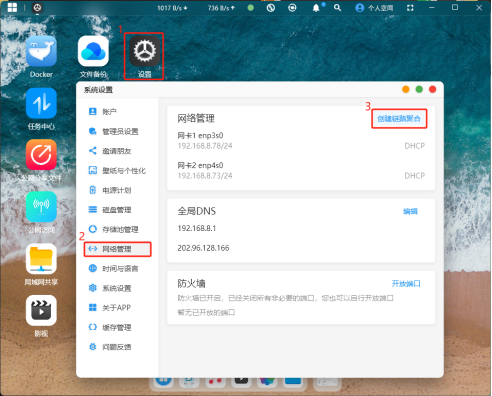Select the 网卡1 enp3s0 network entry
Viewport: 492px width, 396px height.
click(x=301, y=141)
